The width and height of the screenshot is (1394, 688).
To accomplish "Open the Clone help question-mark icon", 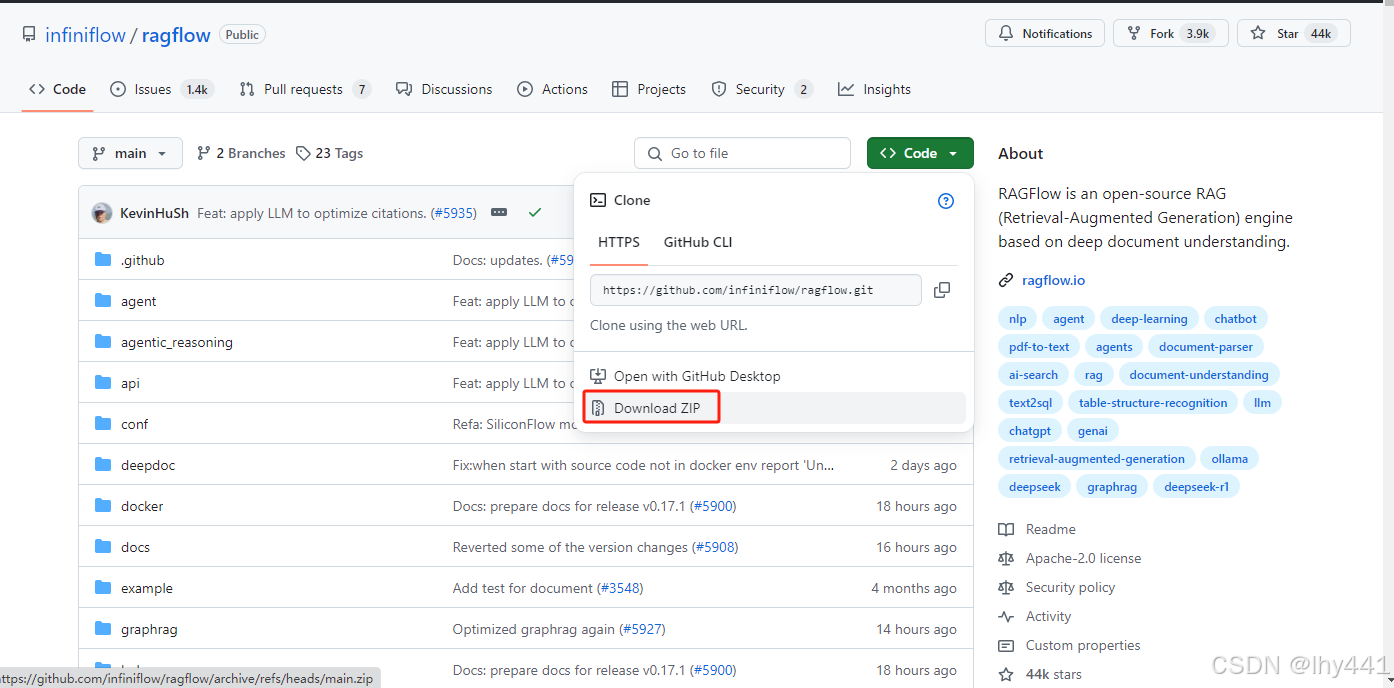I will (x=946, y=201).
